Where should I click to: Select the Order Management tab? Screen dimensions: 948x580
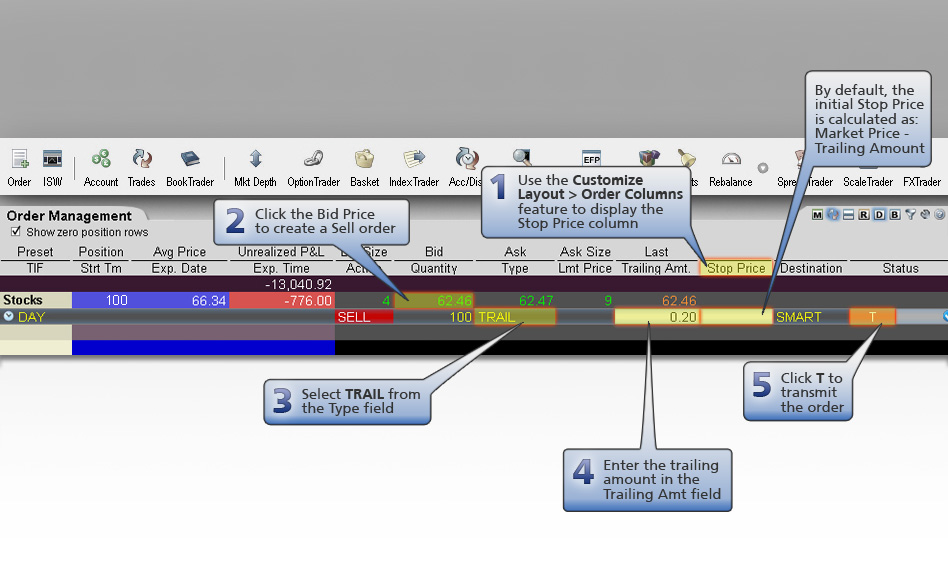pyautogui.click(x=70, y=216)
